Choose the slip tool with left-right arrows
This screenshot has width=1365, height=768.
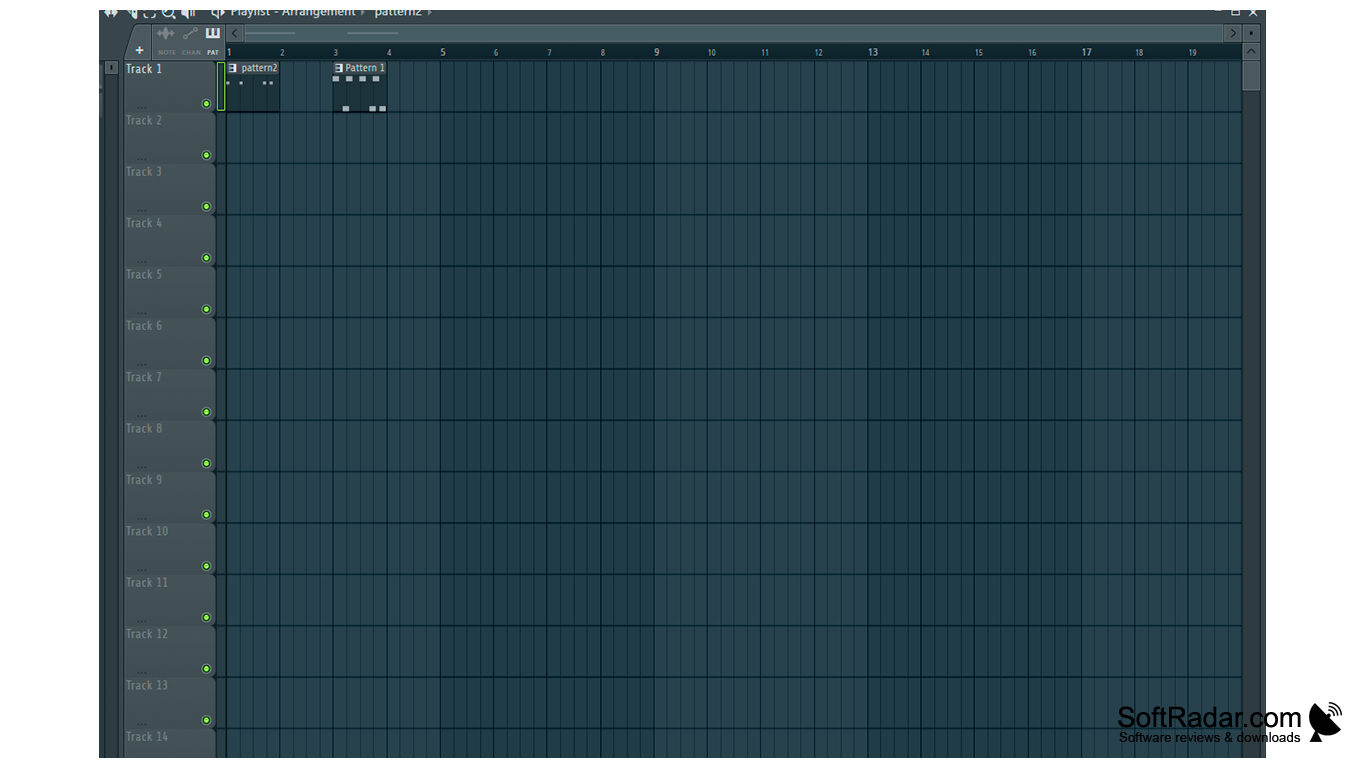tap(111, 13)
